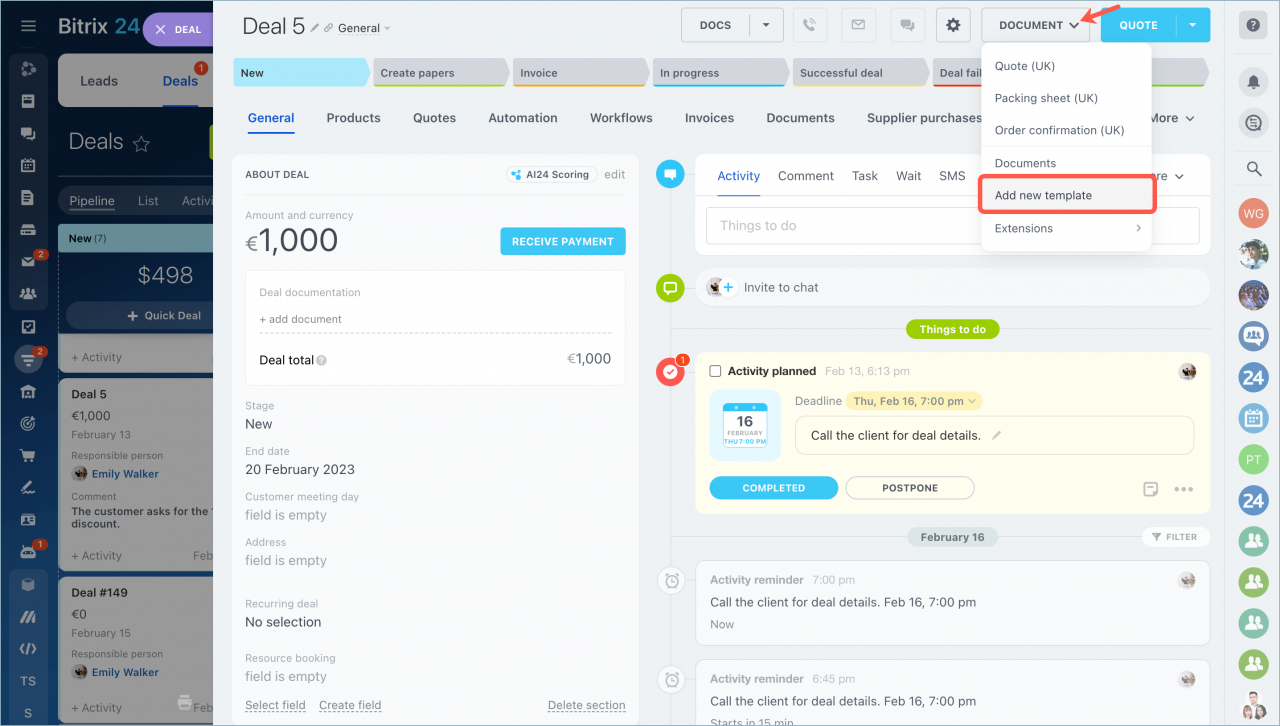
Task: Open the chat bubbles icon in header
Action: pyautogui.click(x=906, y=25)
